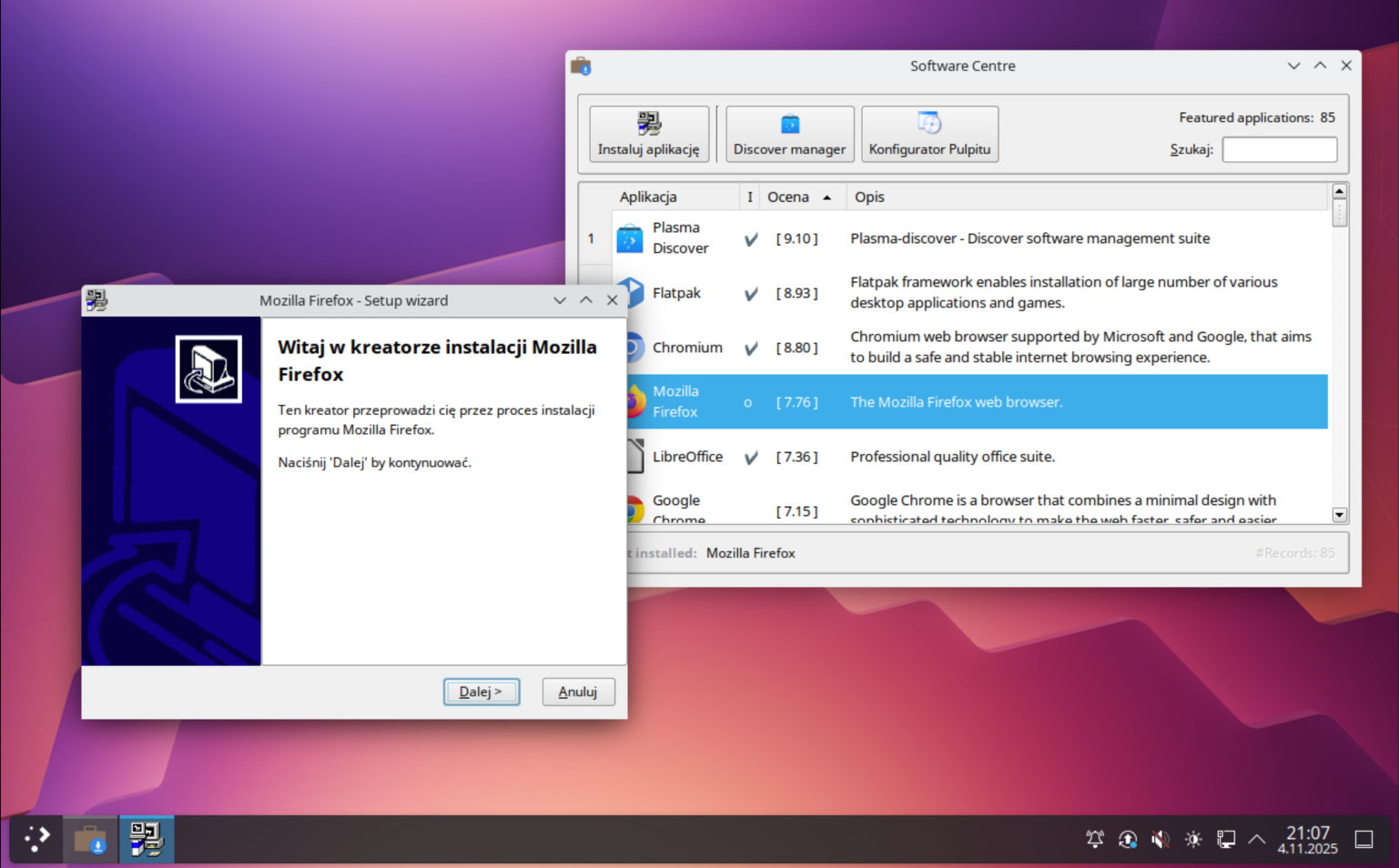
Task: Select the Plasma Discover app icon
Action: pos(630,238)
